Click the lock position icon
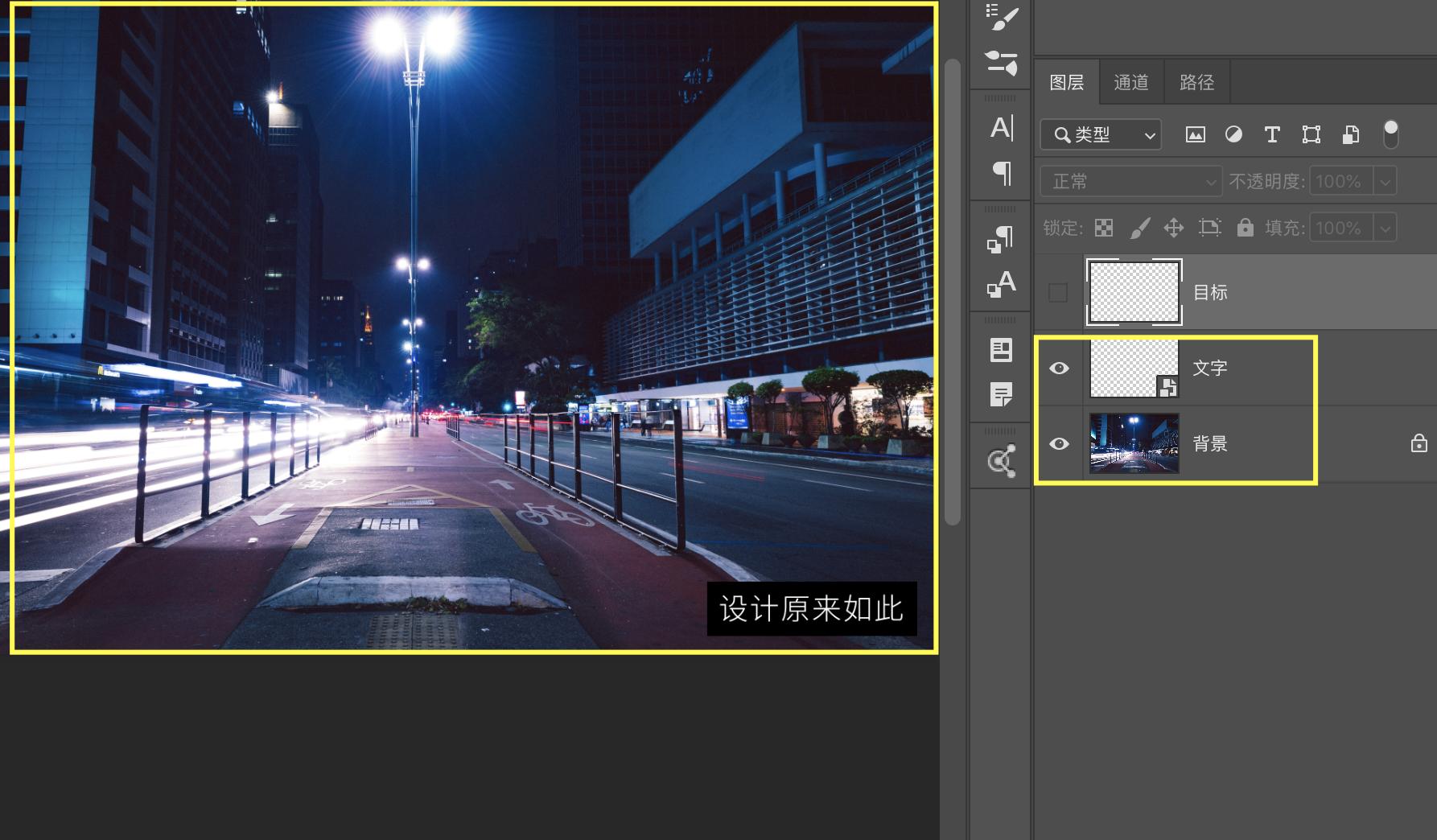This screenshot has width=1437, height=840. pyautogui.click(x=1173, y=229)
